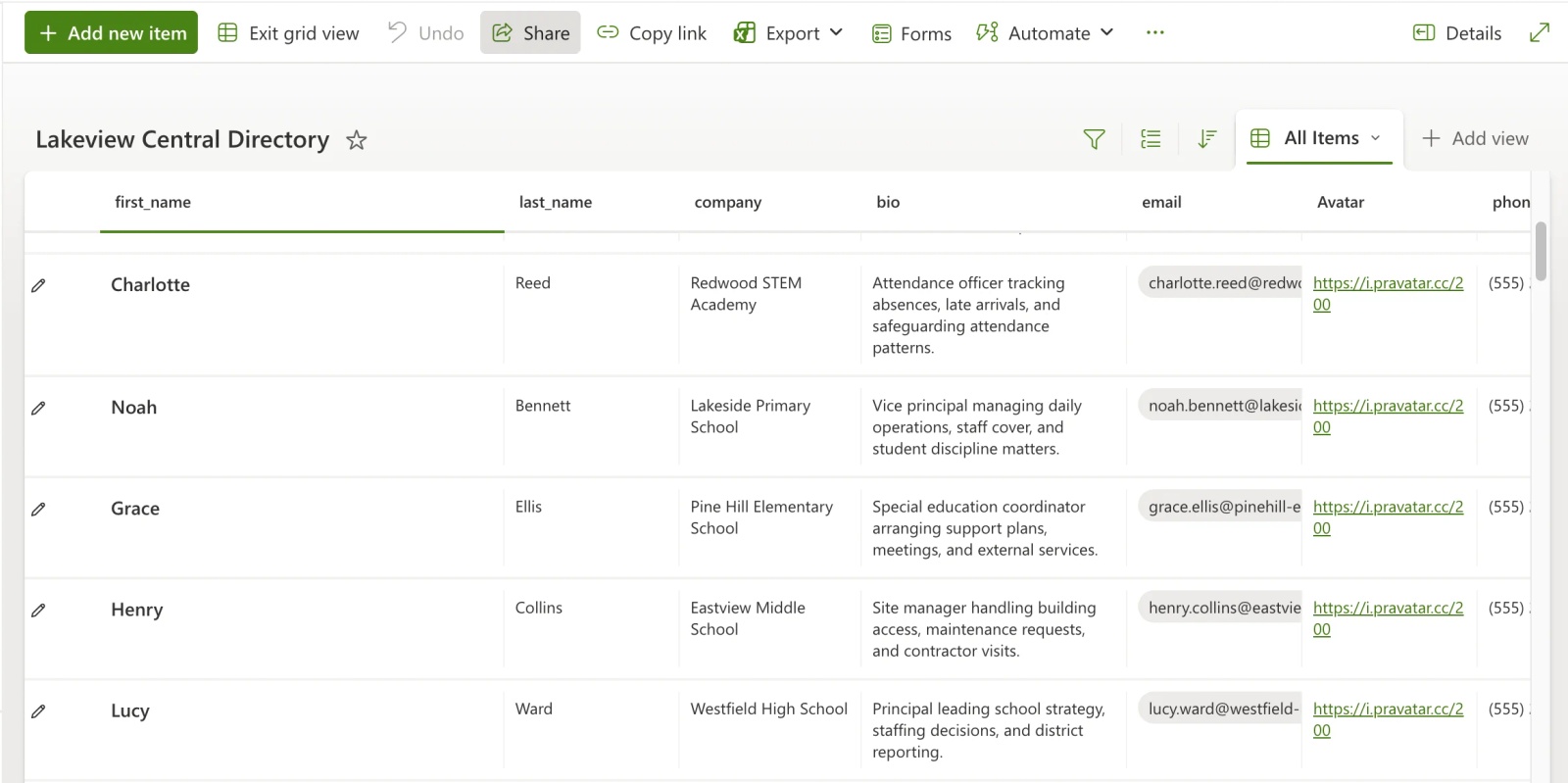The height and width of the screenshot is (783, 1568).
Task: Select the Collins last name cell
Action: click(x=592, y=628)
